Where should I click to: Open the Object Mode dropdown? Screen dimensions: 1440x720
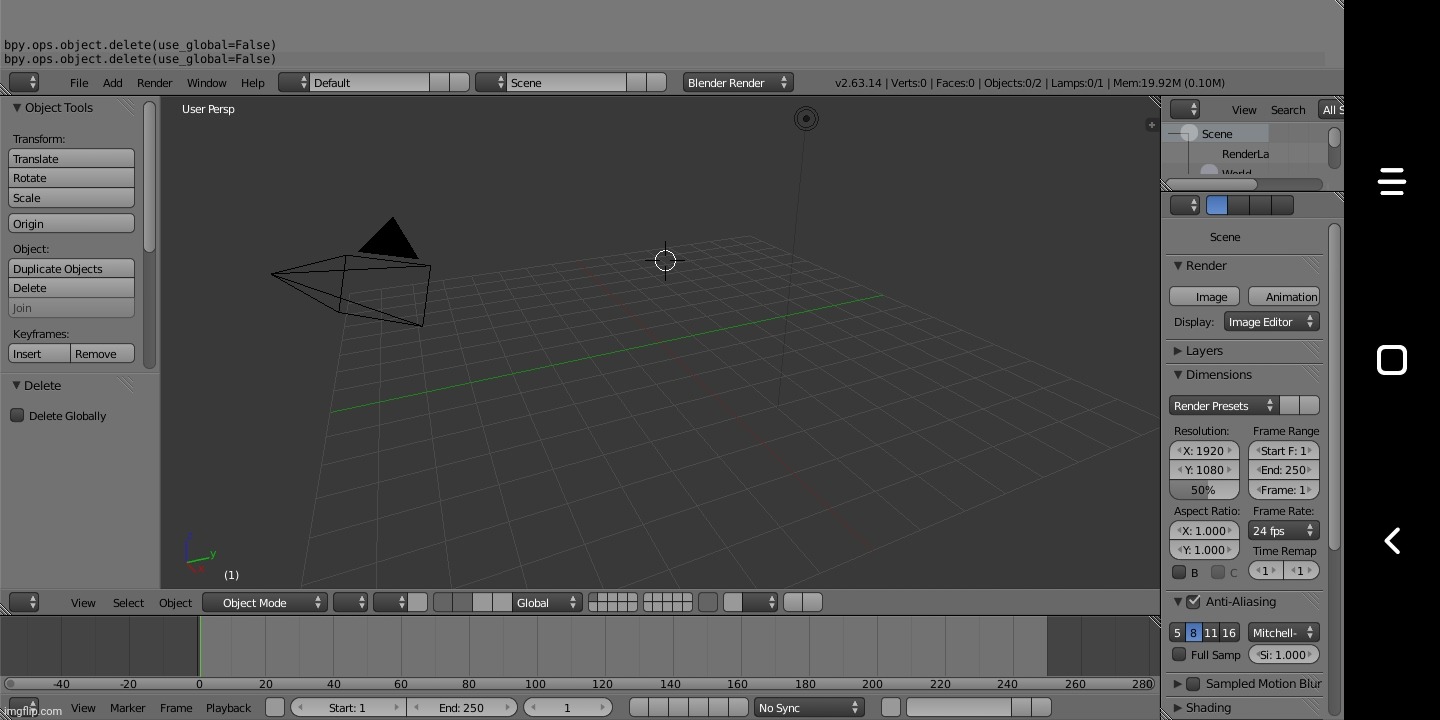point(265,602)
